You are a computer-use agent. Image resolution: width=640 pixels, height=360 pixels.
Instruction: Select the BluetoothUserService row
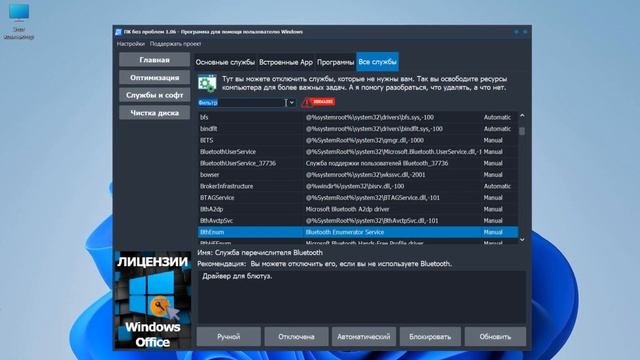(358, 151)
